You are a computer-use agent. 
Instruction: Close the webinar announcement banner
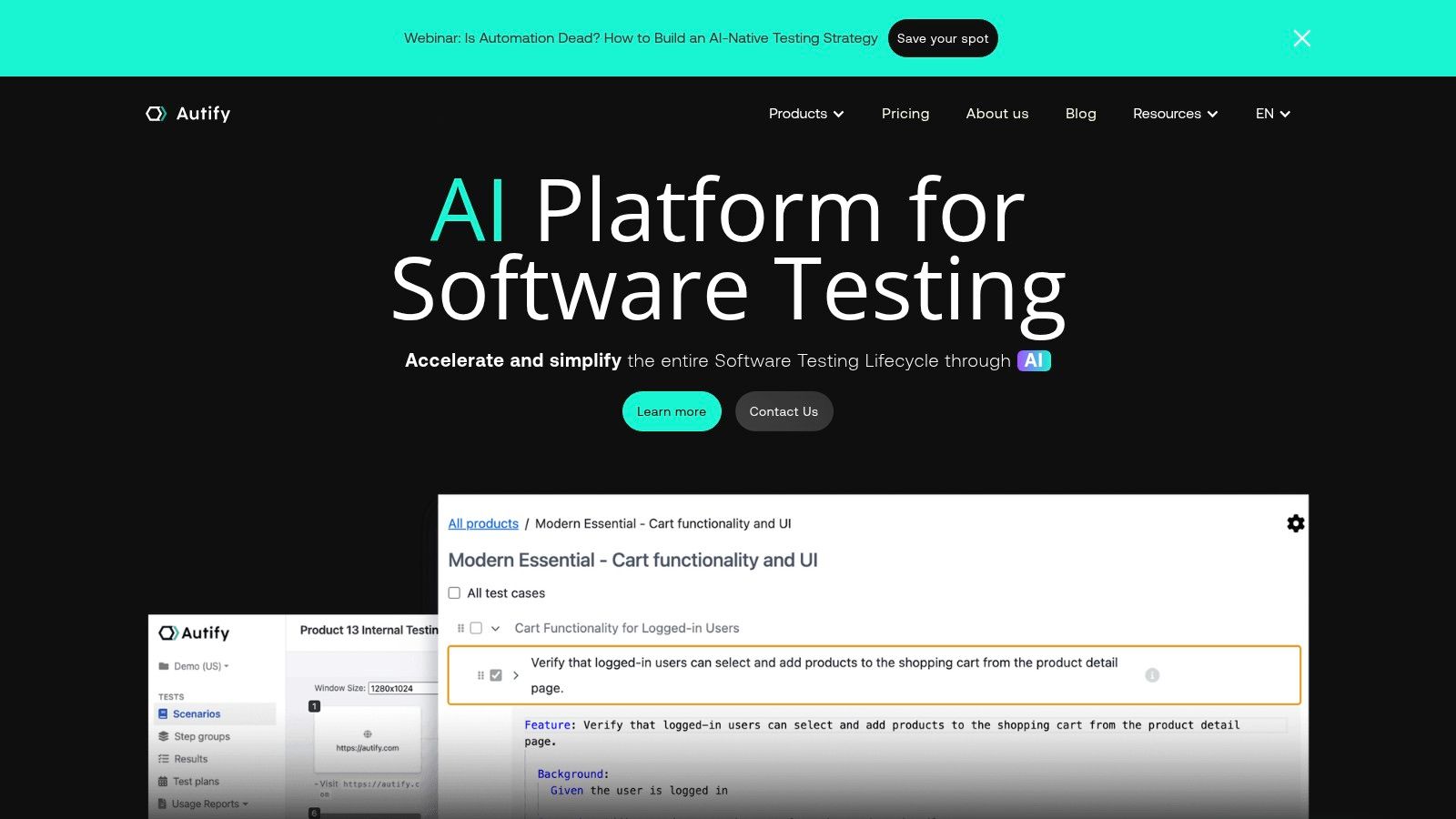click(1302, 38)
